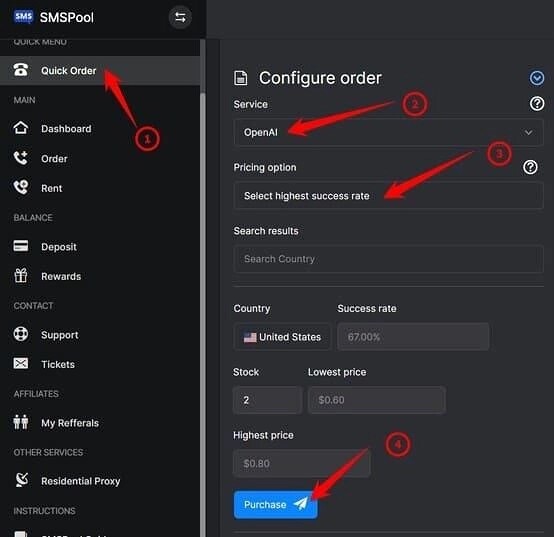Click the Search results label

266,231
